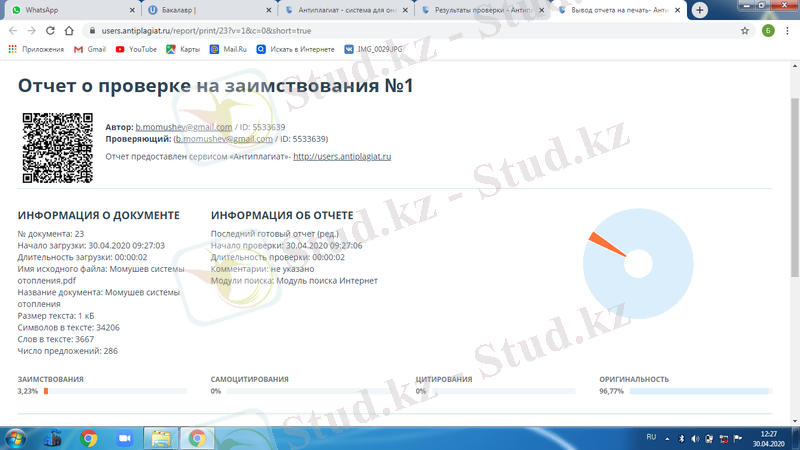Click the RU language indicator
The image size is (800, 450).
pos(651,437)
